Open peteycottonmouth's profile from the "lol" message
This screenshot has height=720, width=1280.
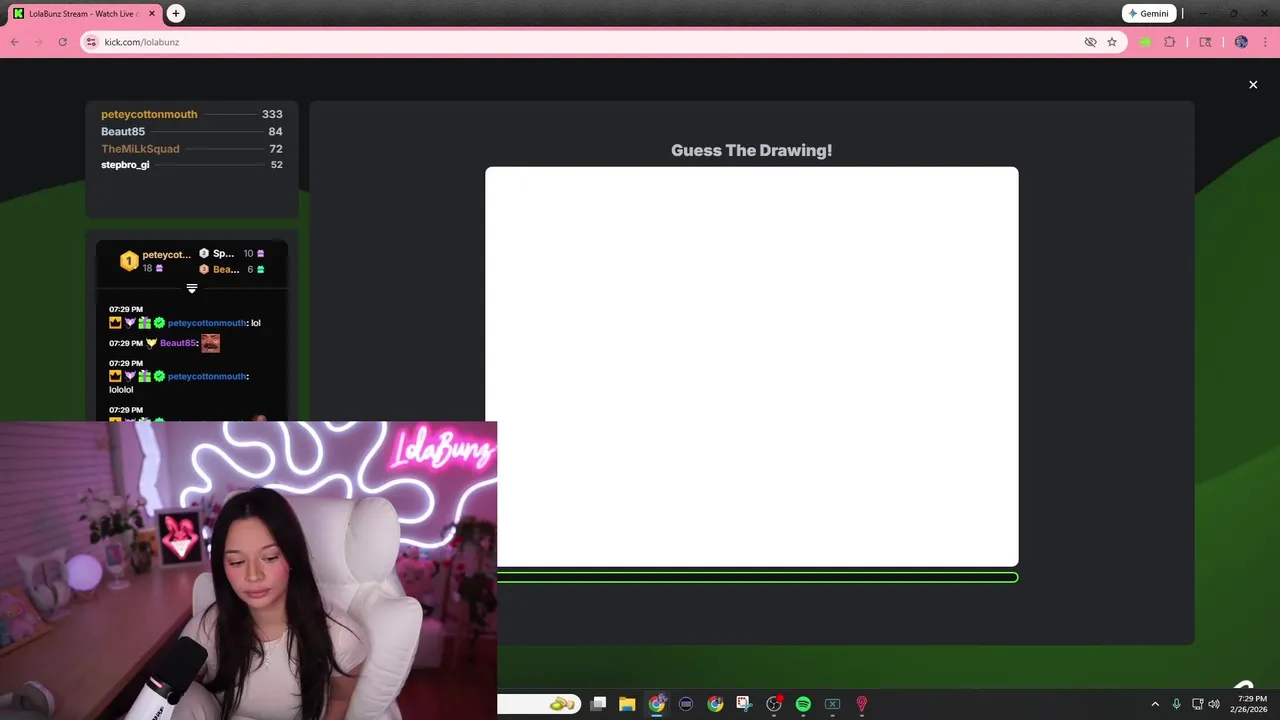207,323
